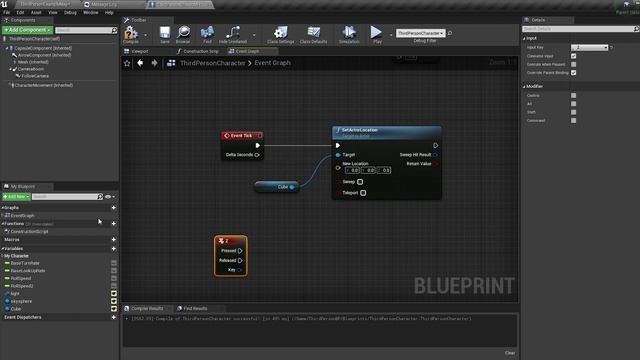
Task: Toggle visibility eye for skysphere variable
Action: 114,301
